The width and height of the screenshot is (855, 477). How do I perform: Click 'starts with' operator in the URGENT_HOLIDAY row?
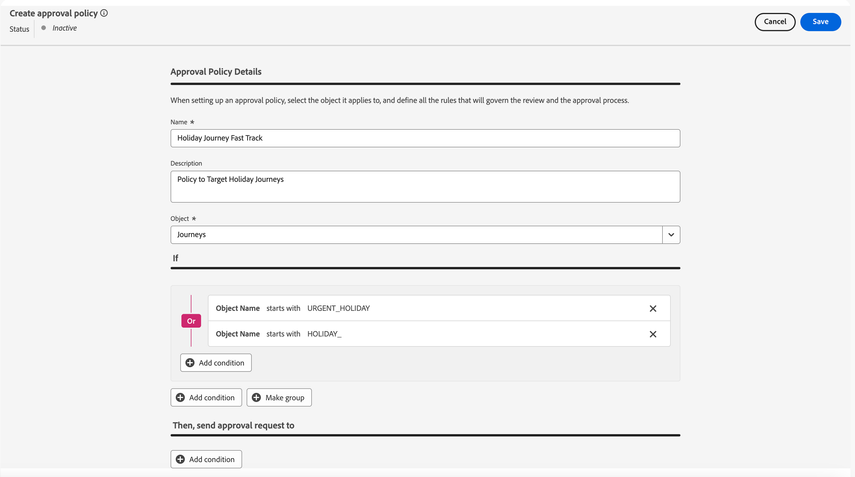[283, 309]
